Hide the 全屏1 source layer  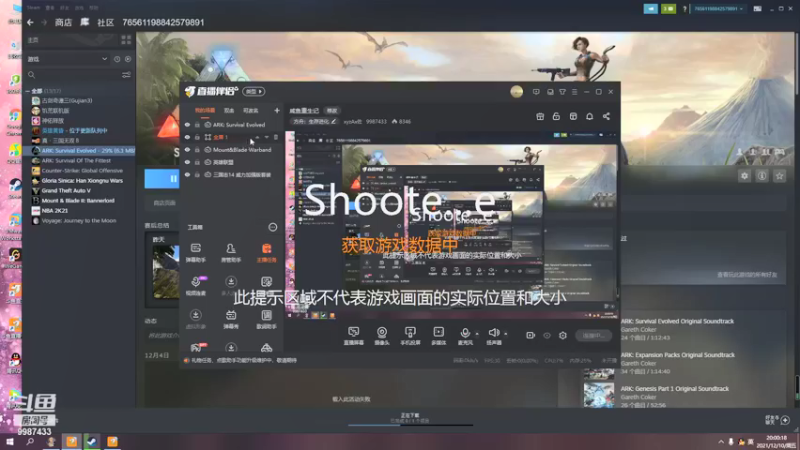187,137
